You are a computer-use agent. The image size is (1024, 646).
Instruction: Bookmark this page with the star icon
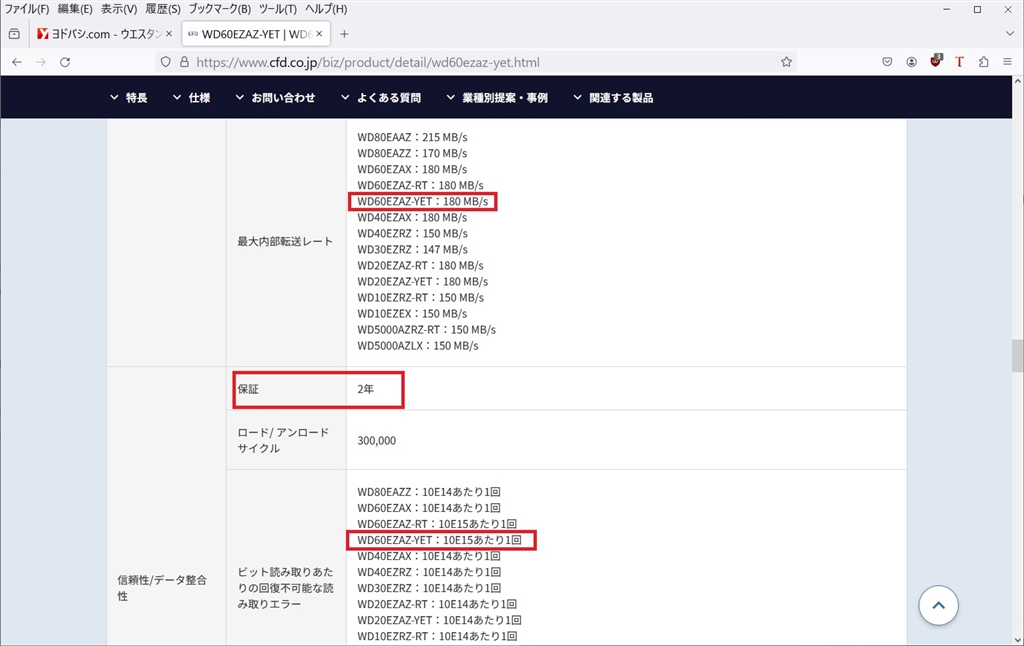(786, 62)
